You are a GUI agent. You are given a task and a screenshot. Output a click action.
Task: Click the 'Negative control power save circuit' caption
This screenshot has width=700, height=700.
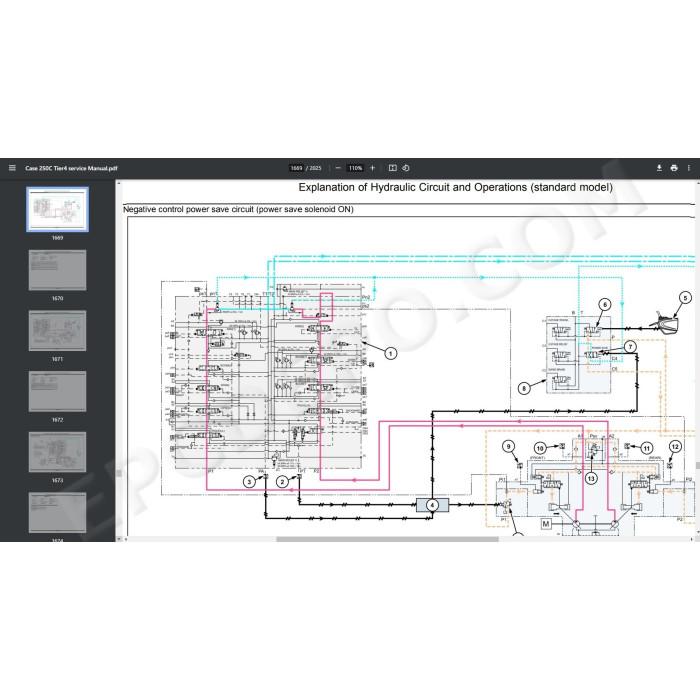[x=238, y=209]
